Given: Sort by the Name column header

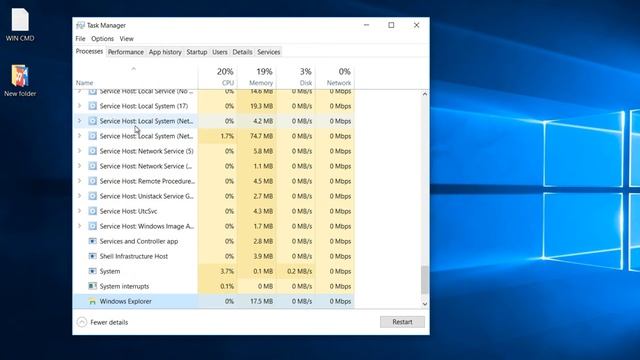Looking at the screenshot, I should 136,77.
